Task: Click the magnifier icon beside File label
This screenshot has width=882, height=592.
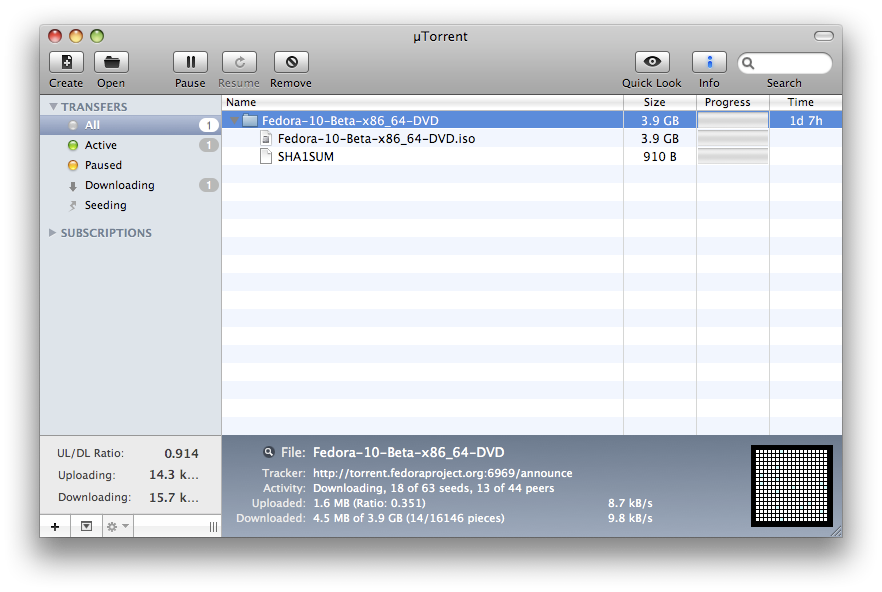Action: [x=268, y=452]
